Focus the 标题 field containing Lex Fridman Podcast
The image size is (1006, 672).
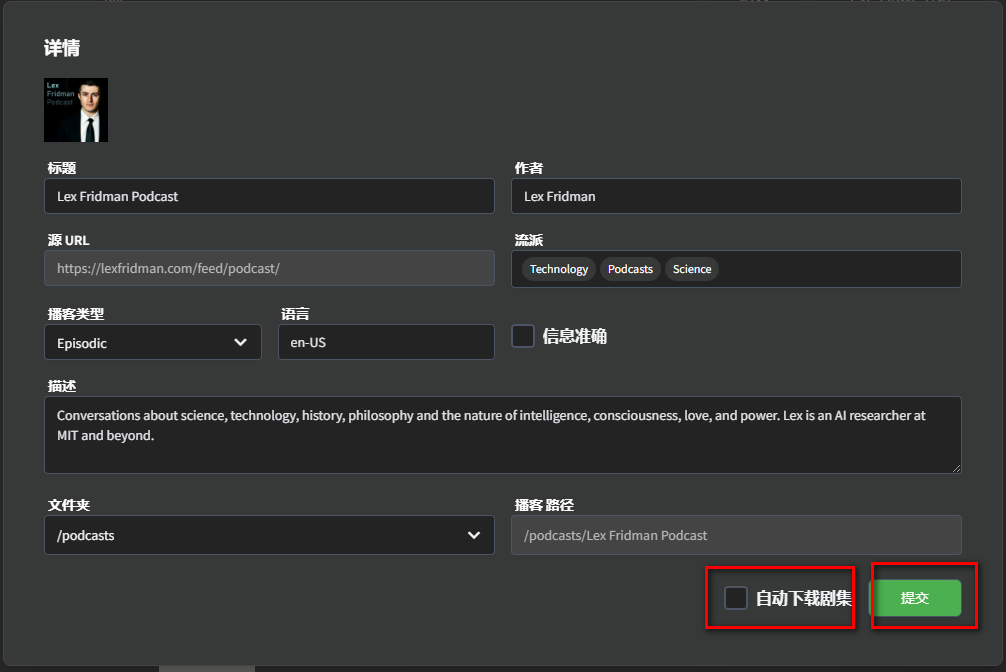click(269, 196)
